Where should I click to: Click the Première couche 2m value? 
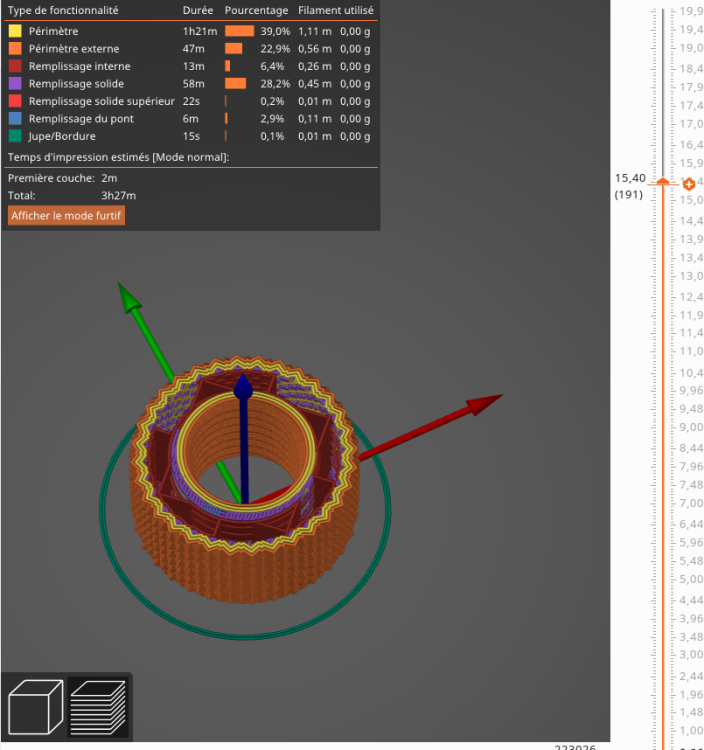(109, 178)
